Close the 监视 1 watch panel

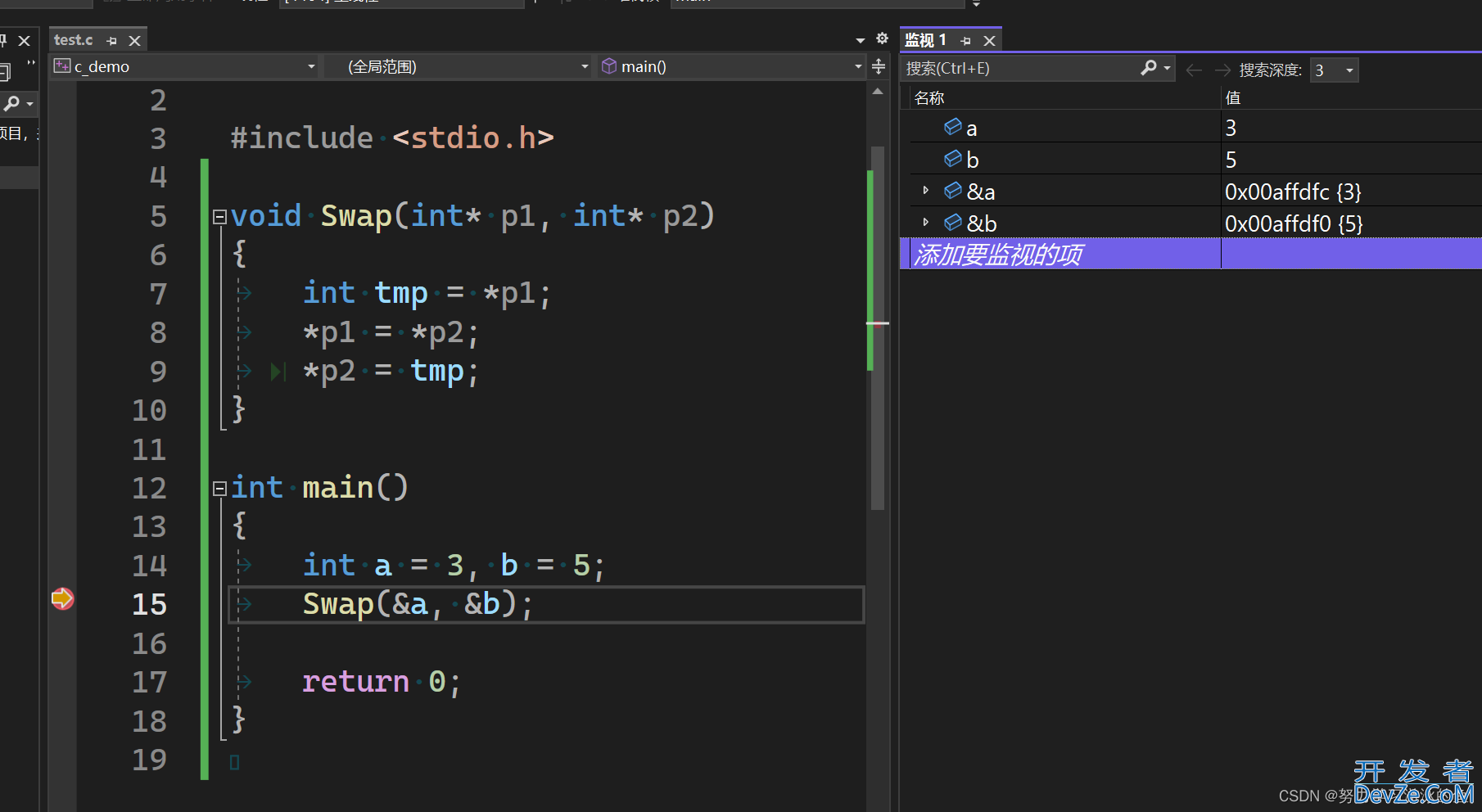click(x=990, y=41)
